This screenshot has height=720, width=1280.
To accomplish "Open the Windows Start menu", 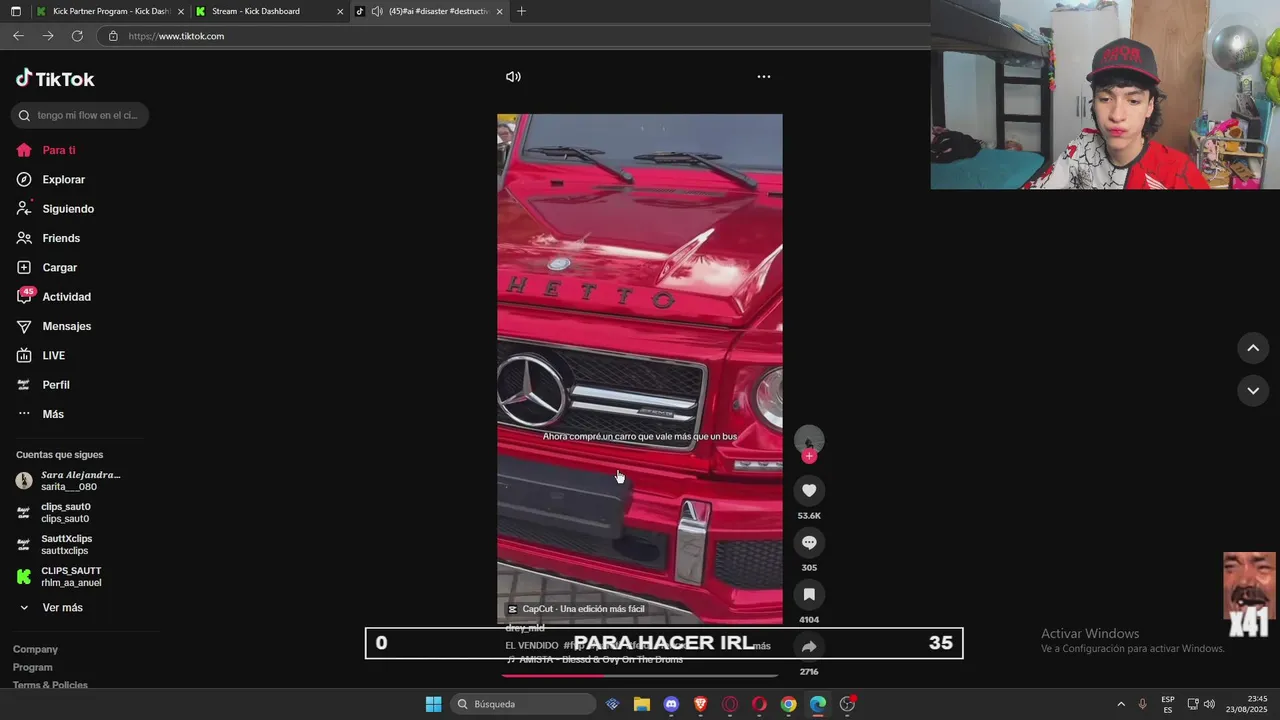I will 433,704.
